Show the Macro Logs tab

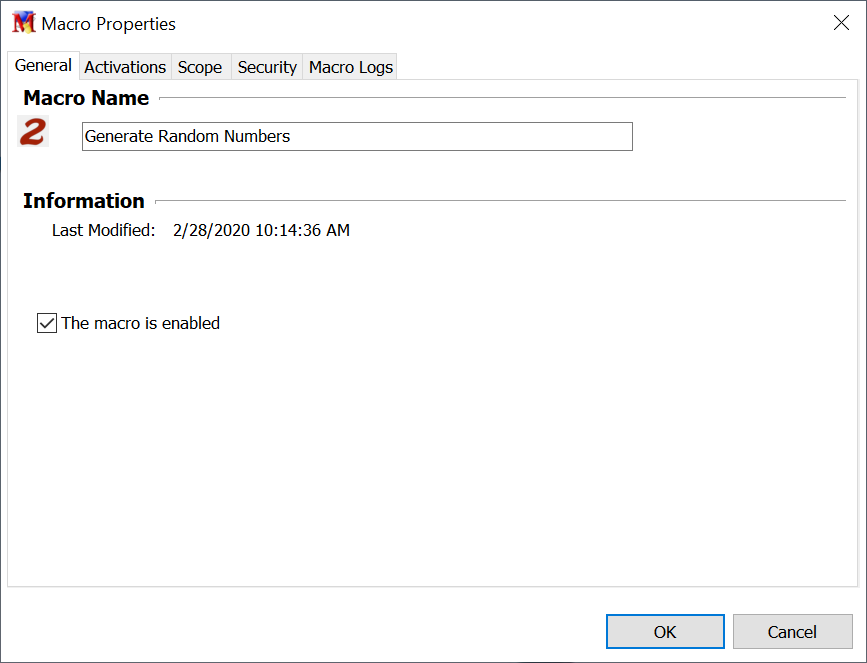pos(351,67)
